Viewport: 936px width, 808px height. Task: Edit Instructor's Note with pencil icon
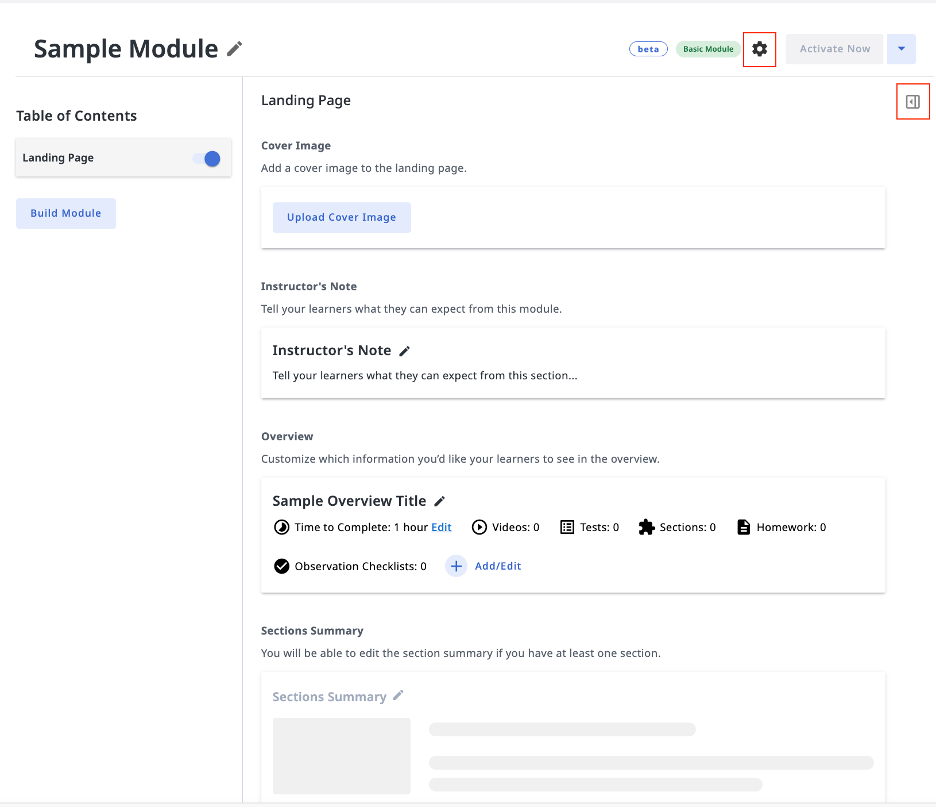404,351
